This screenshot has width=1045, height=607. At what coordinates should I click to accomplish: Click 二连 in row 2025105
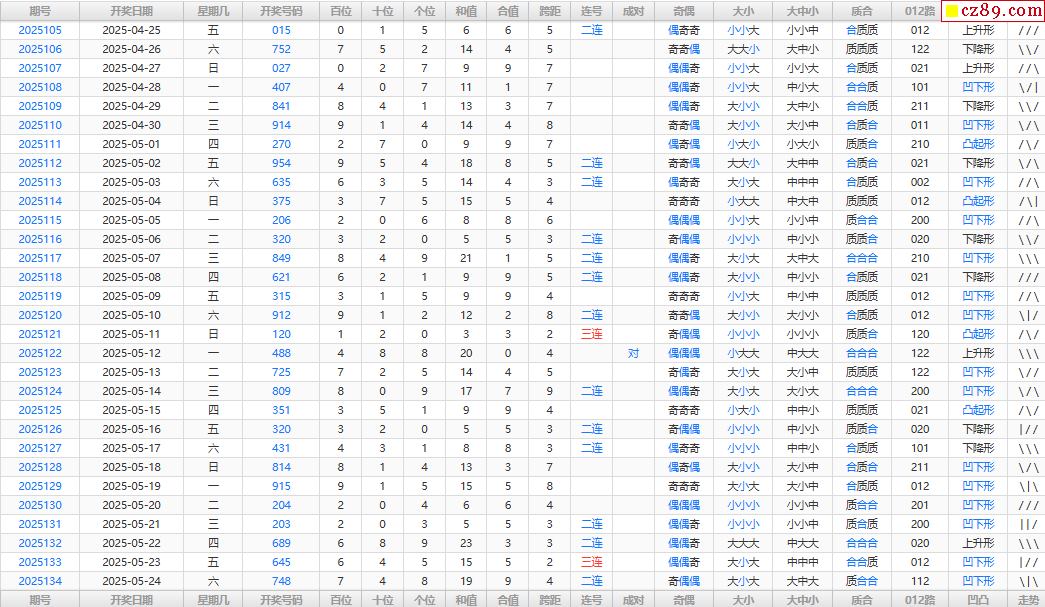(592, 30)
